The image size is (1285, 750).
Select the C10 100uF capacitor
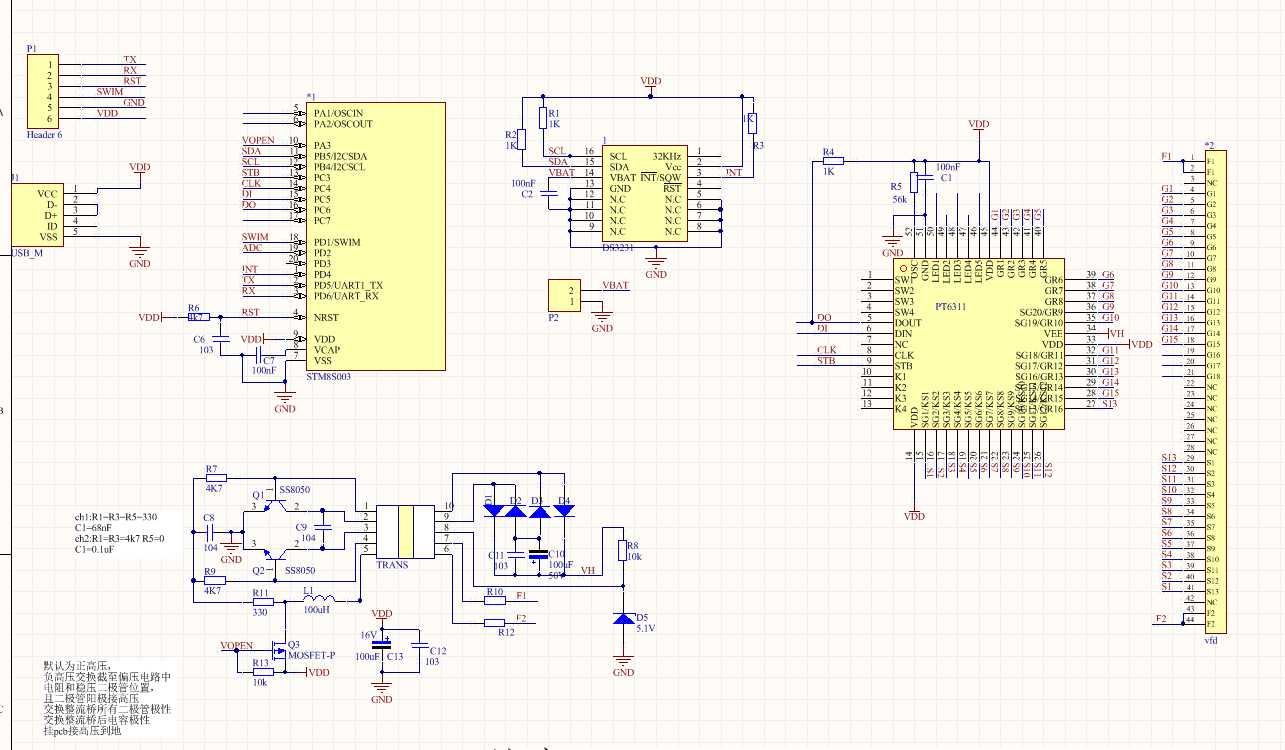538,553
